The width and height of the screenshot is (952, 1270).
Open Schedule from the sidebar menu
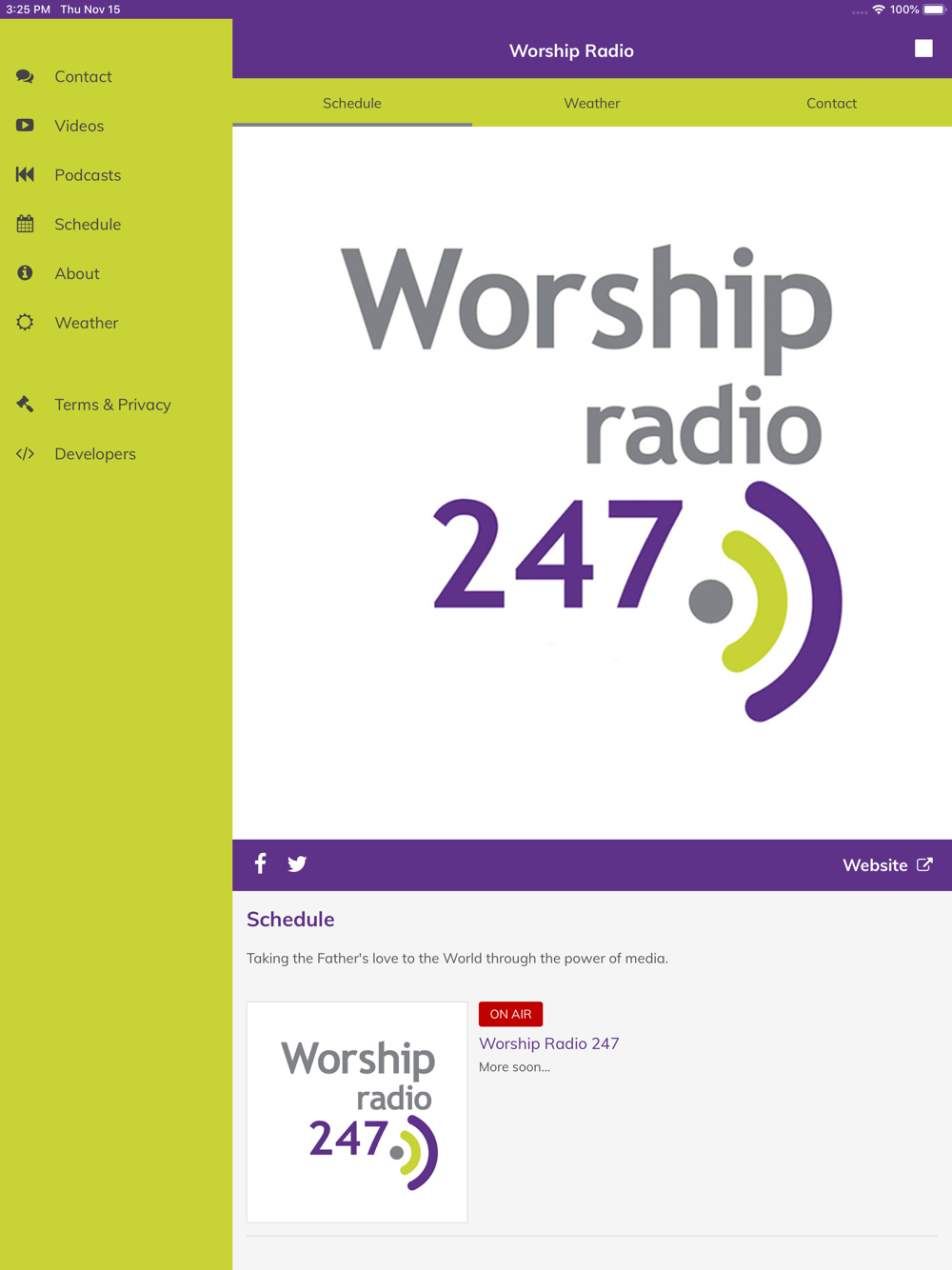pyautogui.click(x=116, y=225)
